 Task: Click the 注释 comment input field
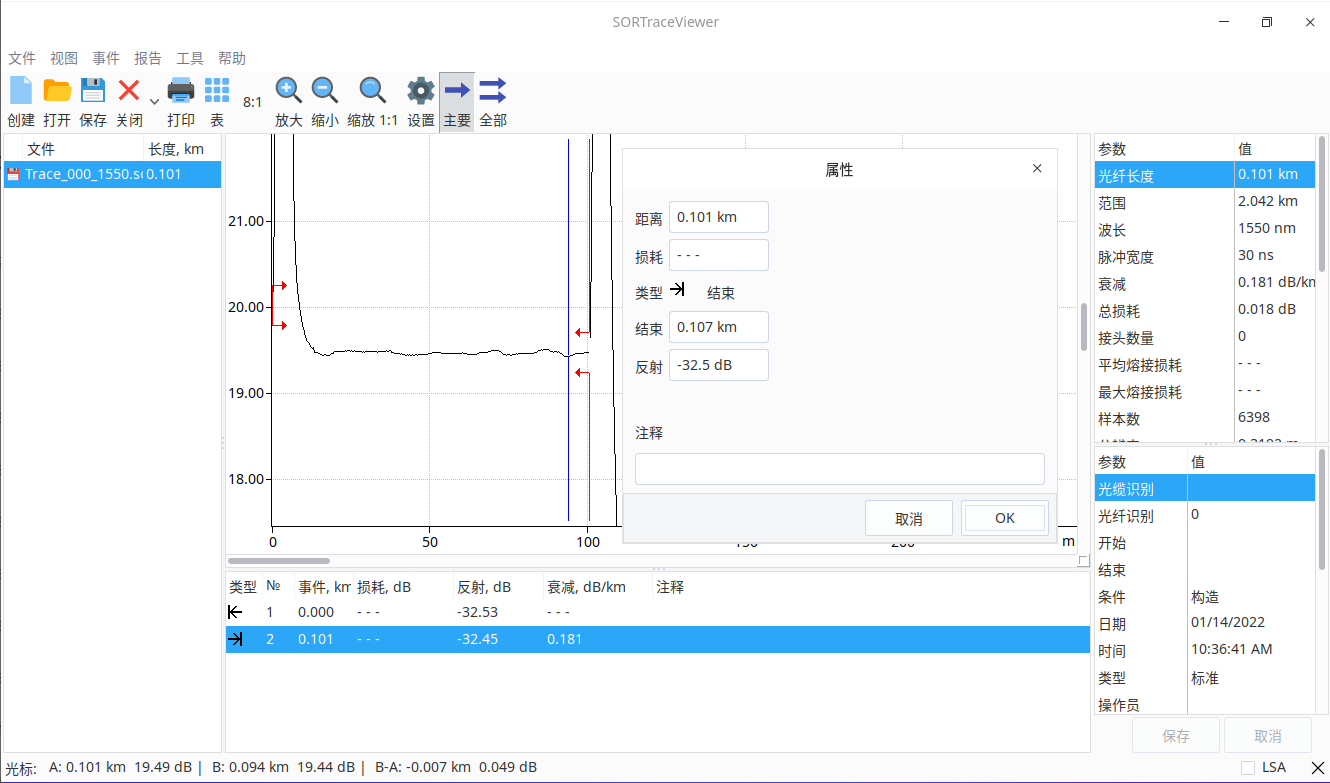click(x=839, y=468)
